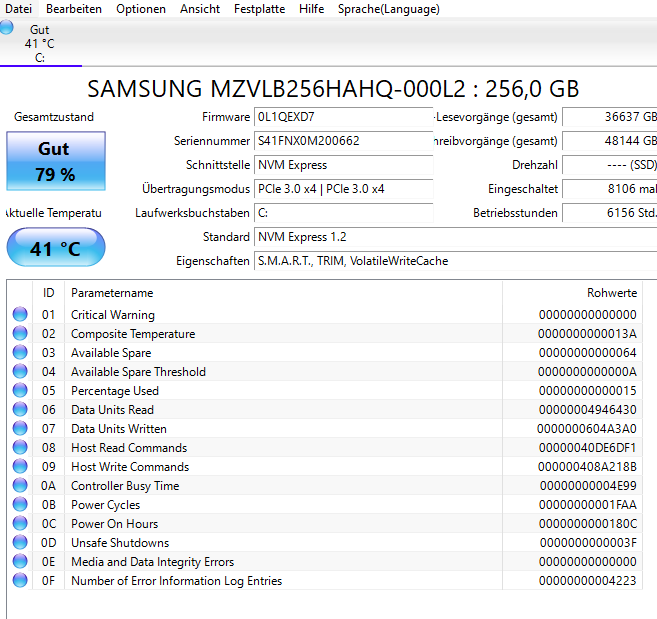Click status orb for Available Spare row 03

pos(20,352)
